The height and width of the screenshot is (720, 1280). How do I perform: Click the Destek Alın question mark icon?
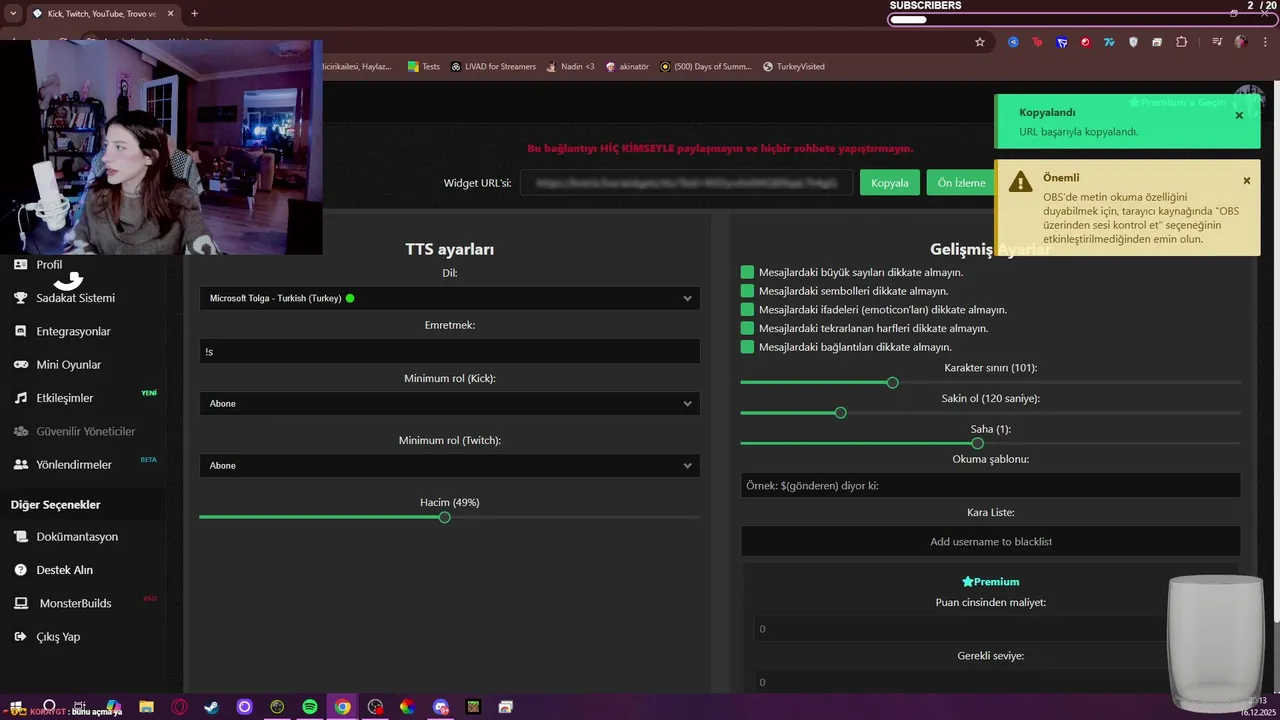tap(20, 570)
